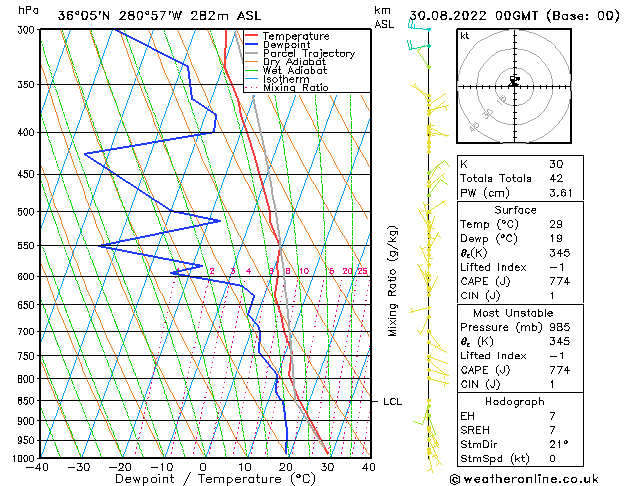
Task: Click the Most Unstable section heading
Action: point(513,313)
